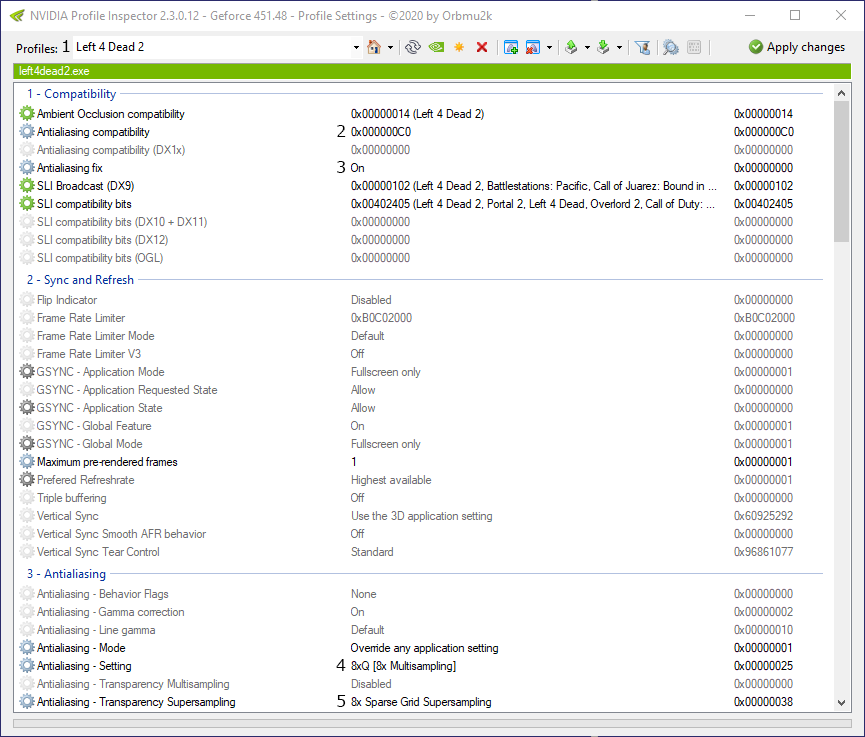Viewport: 865px width, 737px height.
Task: Click gear icon beside SLI Broadcast (DX9)
Action: (26, 186)
